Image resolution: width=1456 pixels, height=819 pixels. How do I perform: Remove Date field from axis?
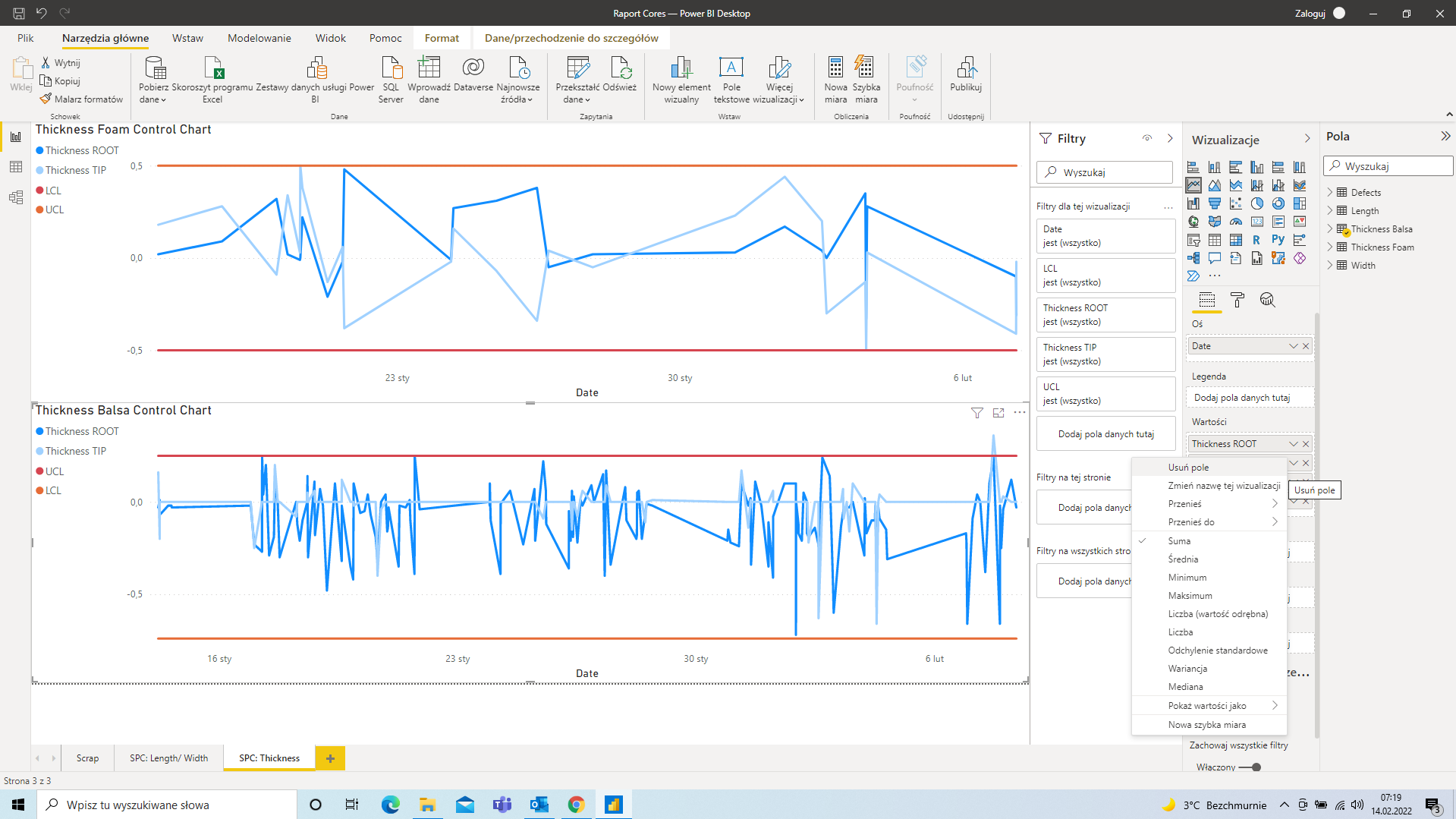[x=1306, y=346]
